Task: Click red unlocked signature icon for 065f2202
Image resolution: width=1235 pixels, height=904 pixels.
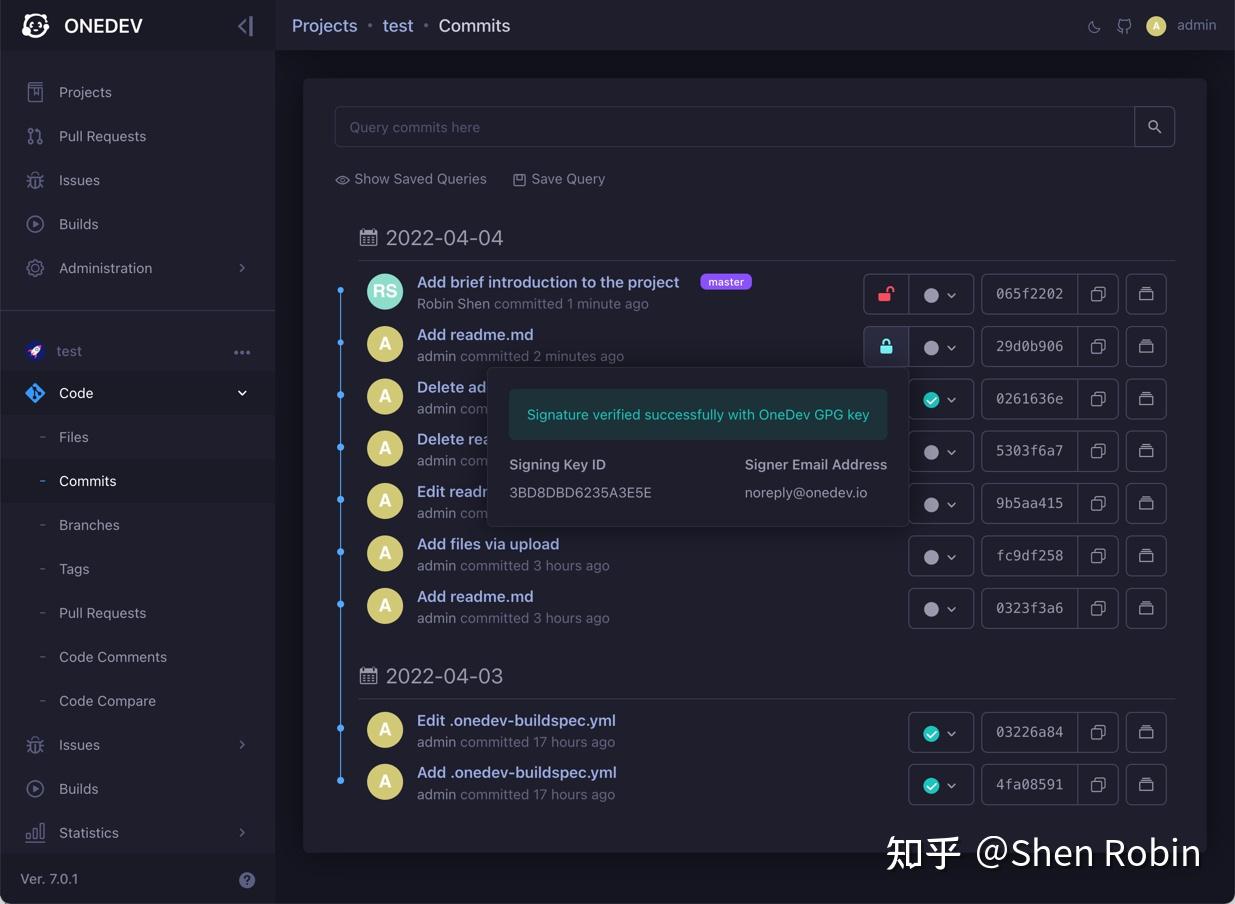Action: (x=886, y=294)
